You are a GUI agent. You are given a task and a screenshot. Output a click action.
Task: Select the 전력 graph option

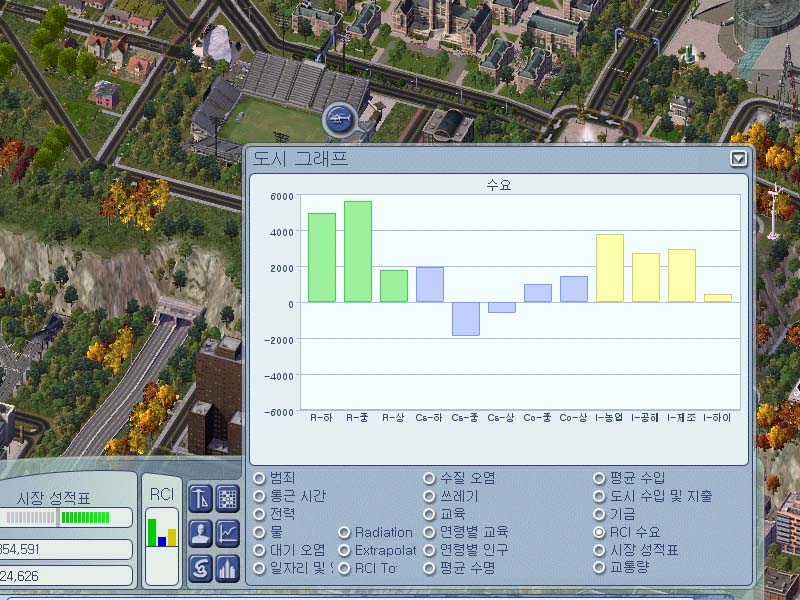click(x=259, y=514)
